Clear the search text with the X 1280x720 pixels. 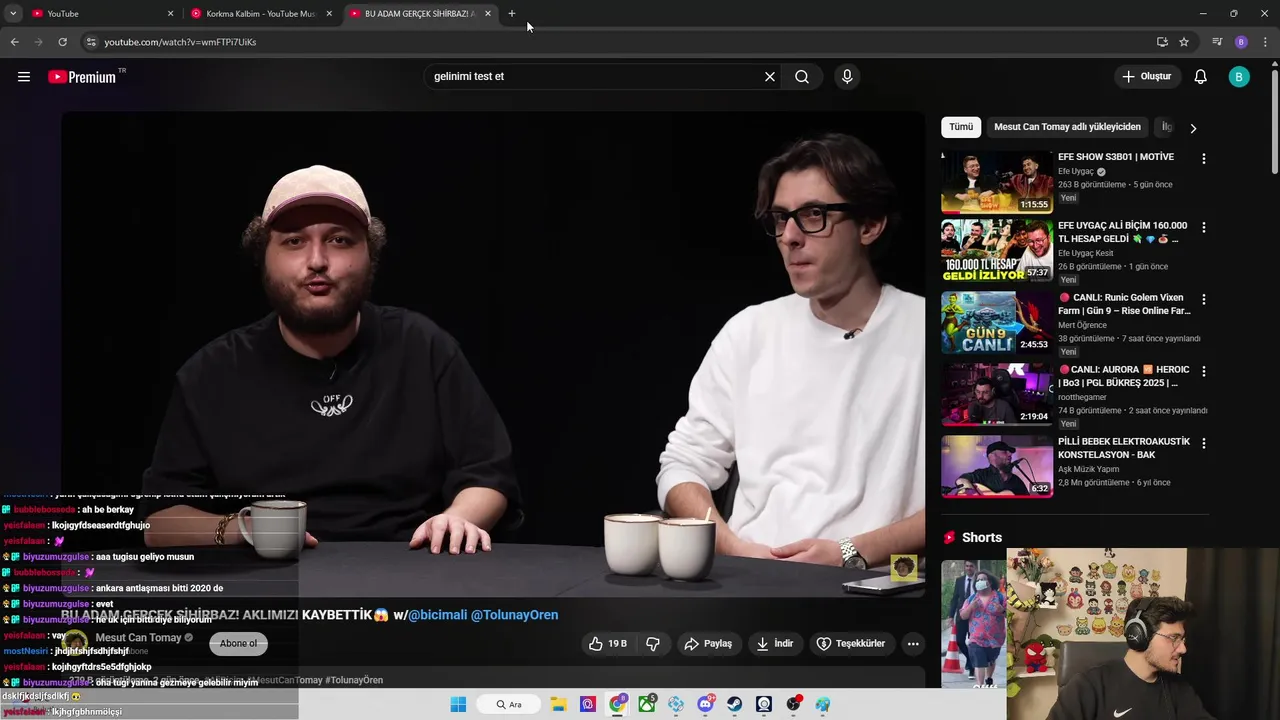coord(770,77)
